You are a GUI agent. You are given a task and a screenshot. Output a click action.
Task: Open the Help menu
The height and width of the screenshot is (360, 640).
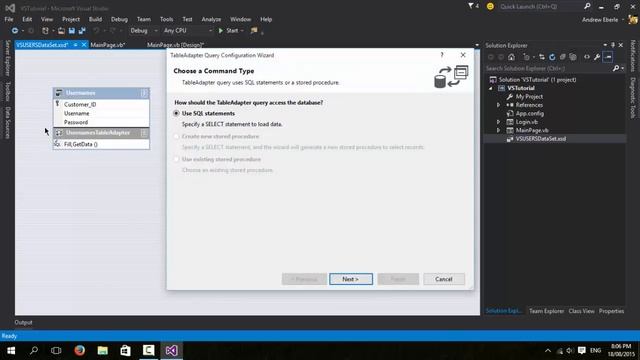point(266,19)
